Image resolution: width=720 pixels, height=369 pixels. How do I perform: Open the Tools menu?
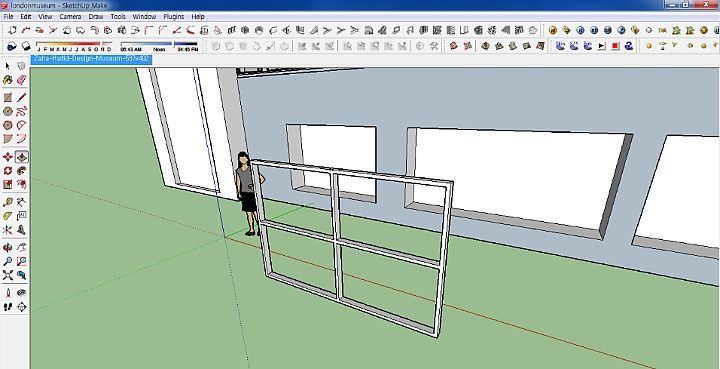coord(118,17)
